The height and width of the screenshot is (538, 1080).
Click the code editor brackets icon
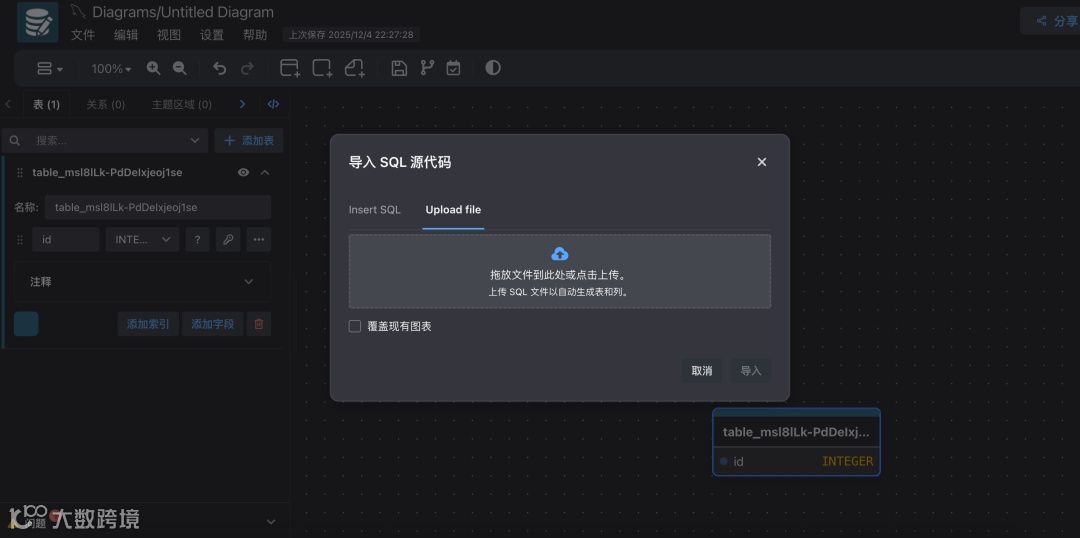click(273, 105)
